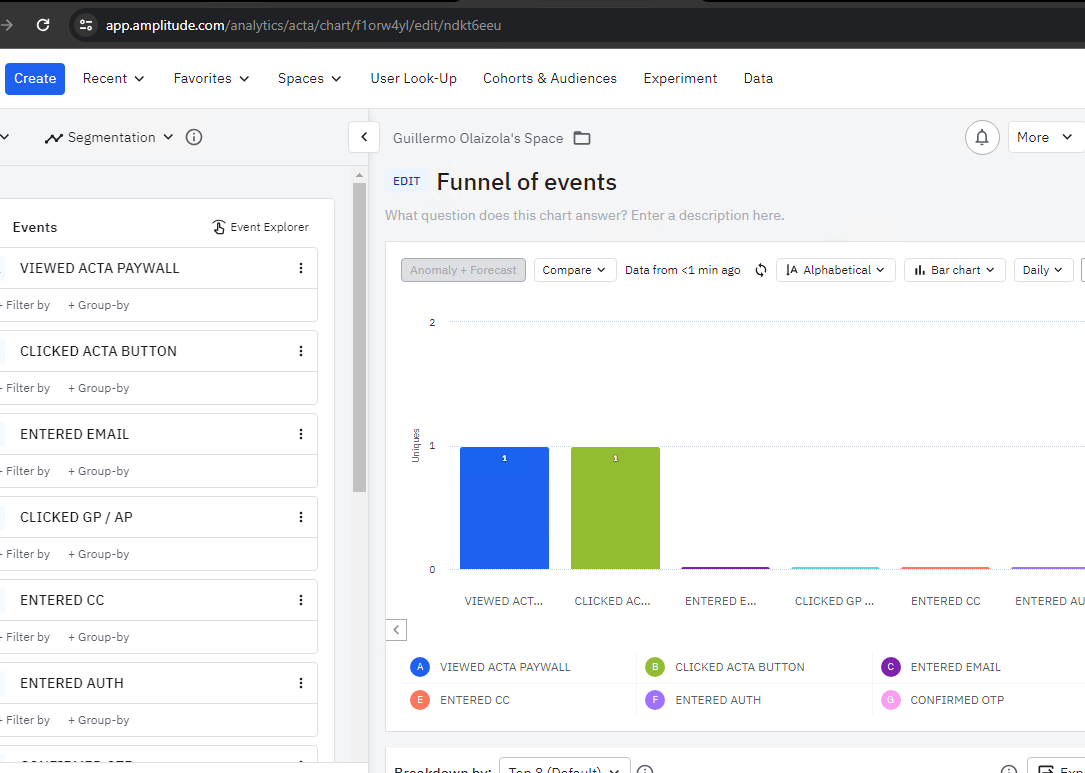Viewport: 1085px width, 773px height.
Task: Open Cohorts & Audiences menu item
Action: point(549,78)
